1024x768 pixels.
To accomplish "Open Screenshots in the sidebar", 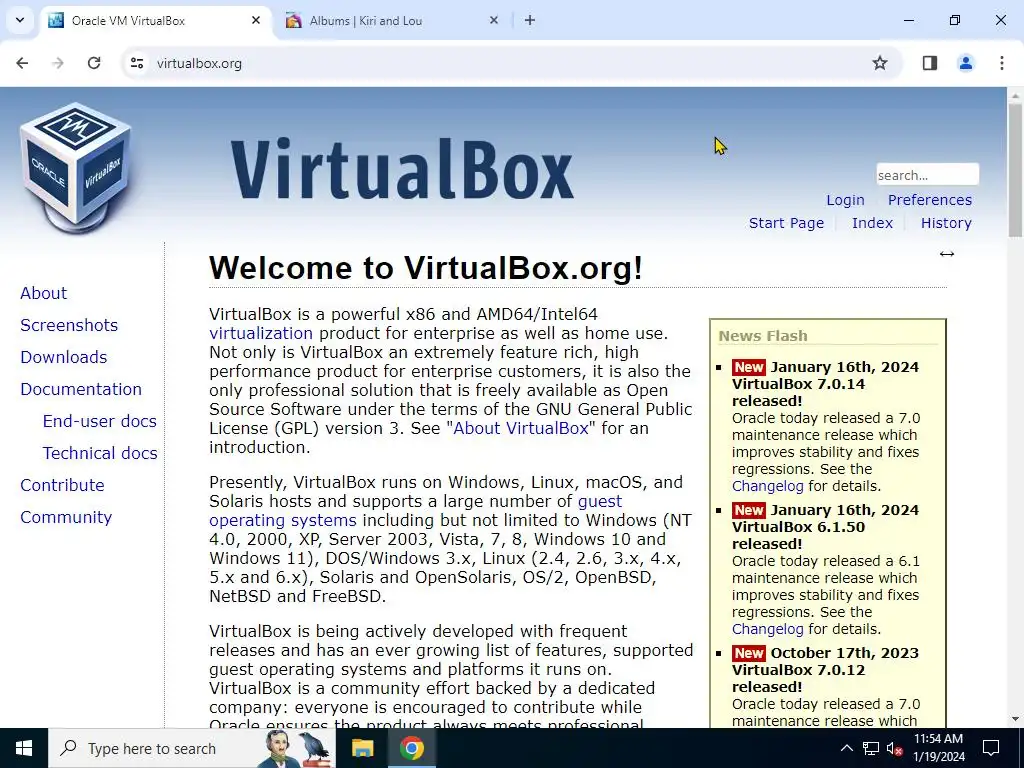I will 69,325.
